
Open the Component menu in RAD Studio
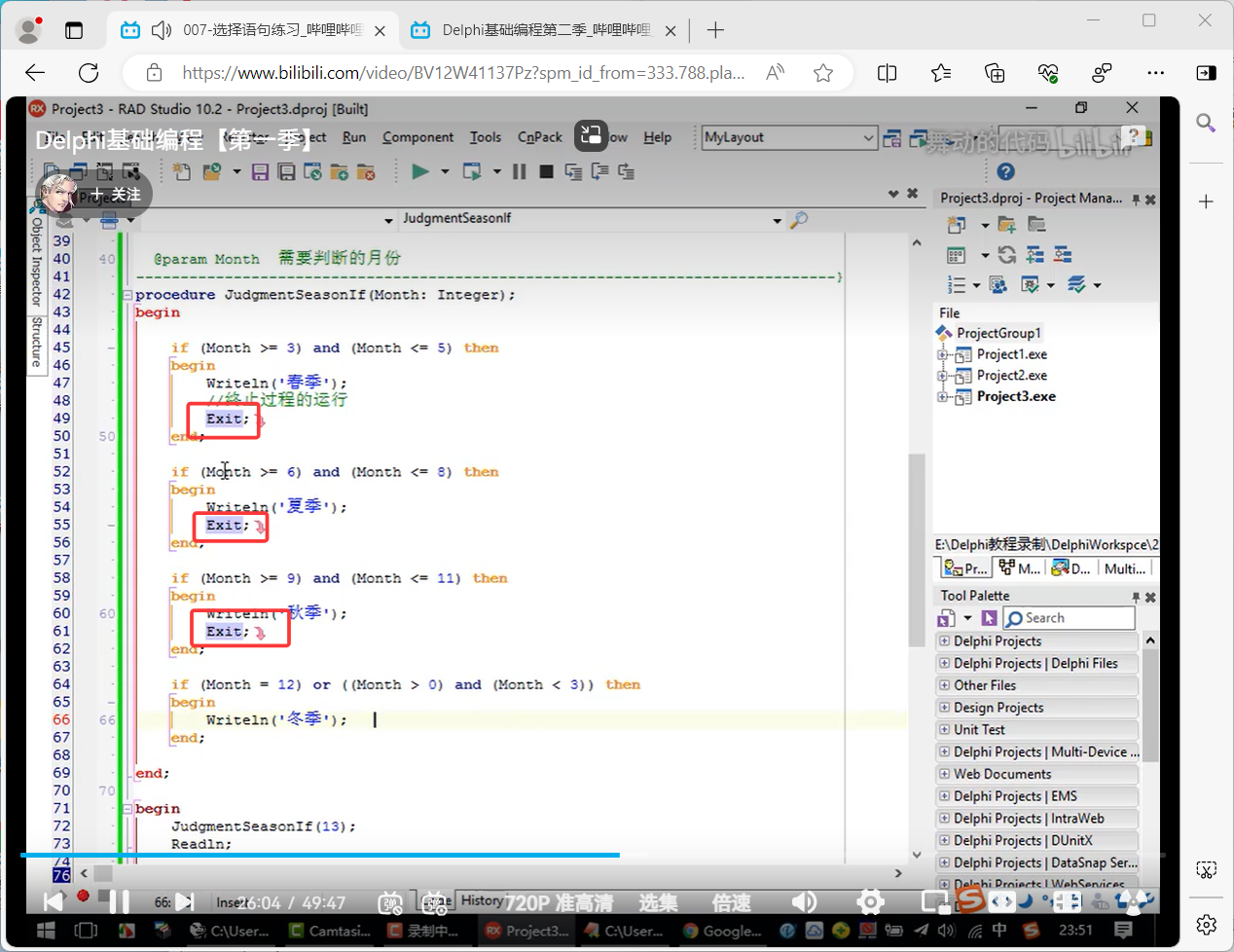pos(417,137)
